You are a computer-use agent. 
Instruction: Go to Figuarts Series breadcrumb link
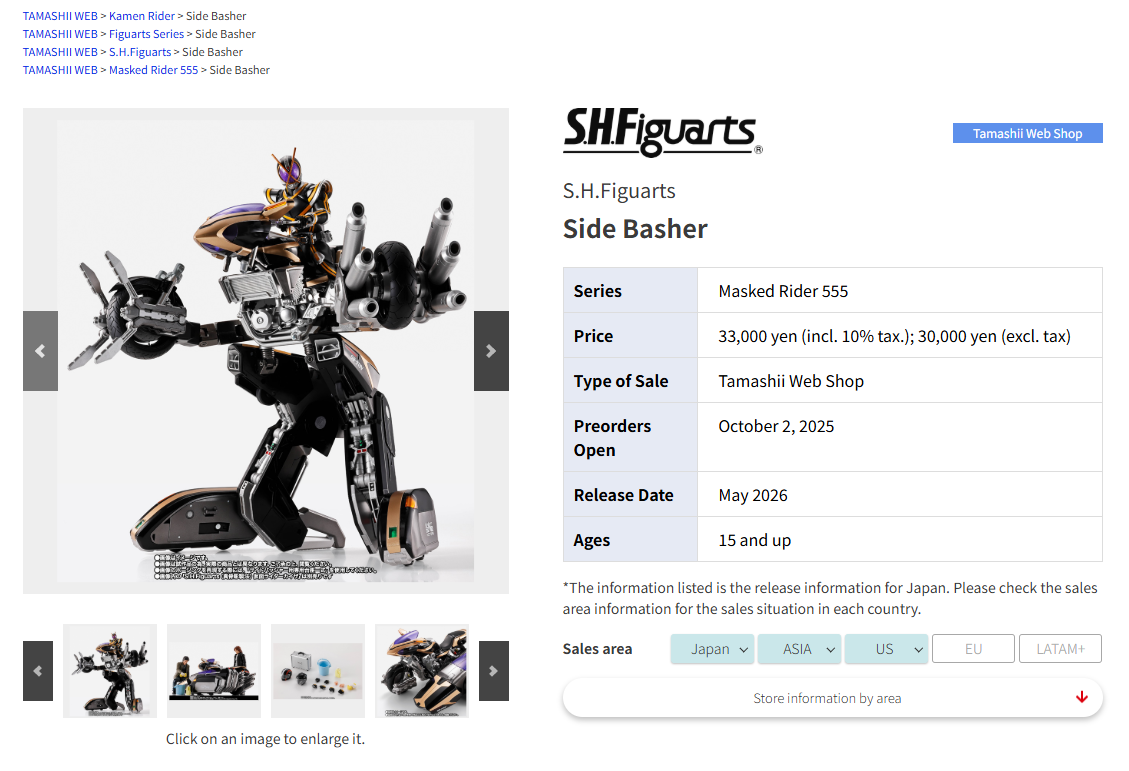pyautogui.click(x=146, y=34)
